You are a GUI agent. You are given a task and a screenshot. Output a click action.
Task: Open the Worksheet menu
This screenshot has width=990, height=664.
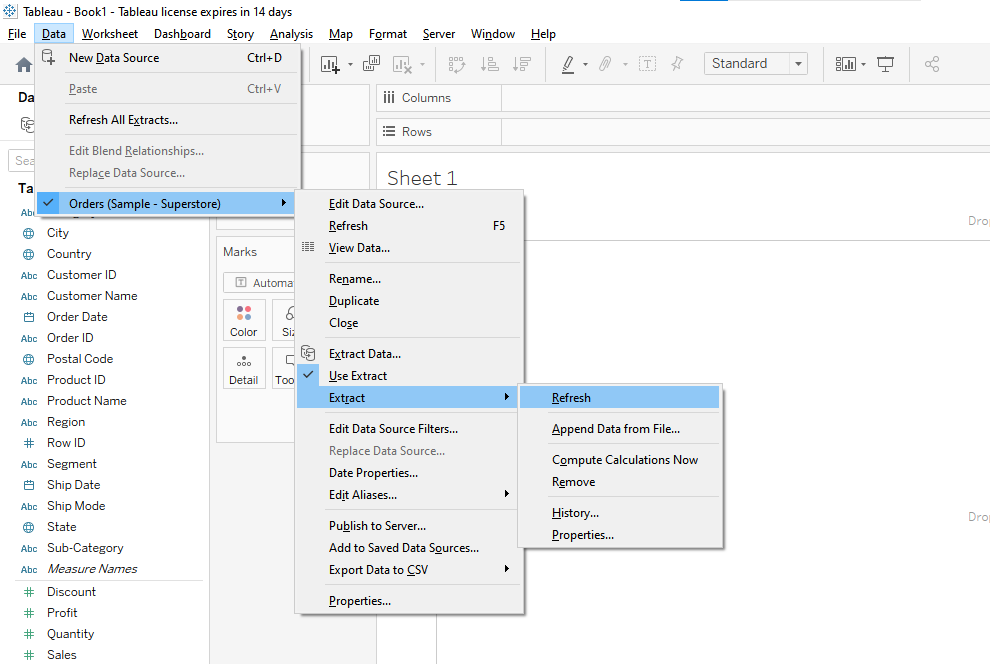click(110, 34)
